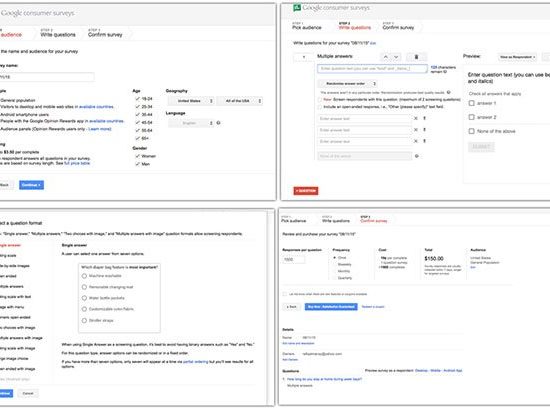The width and height of the screenshot is (550, 413).
Task: Delete the question with the trash icon
Action: tap(416, 57)
